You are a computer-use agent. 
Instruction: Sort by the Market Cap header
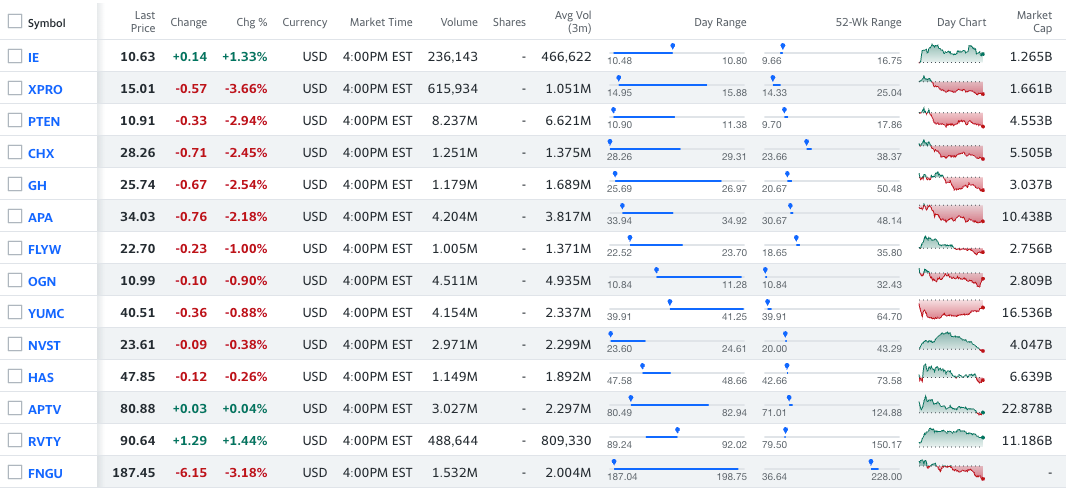pyautogui.click(x=1035, y=22)
